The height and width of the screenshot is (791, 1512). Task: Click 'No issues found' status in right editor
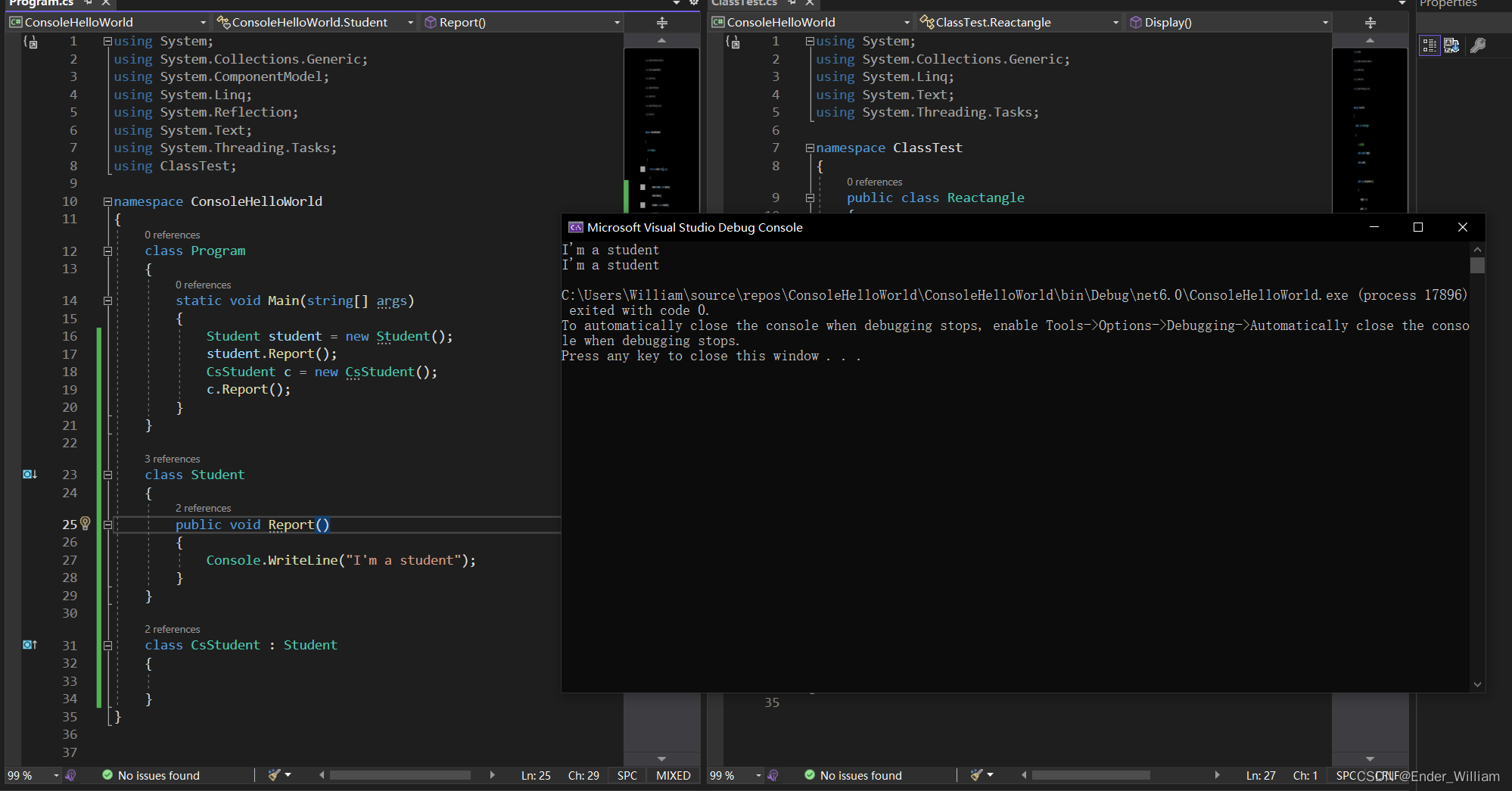[860, 775]
